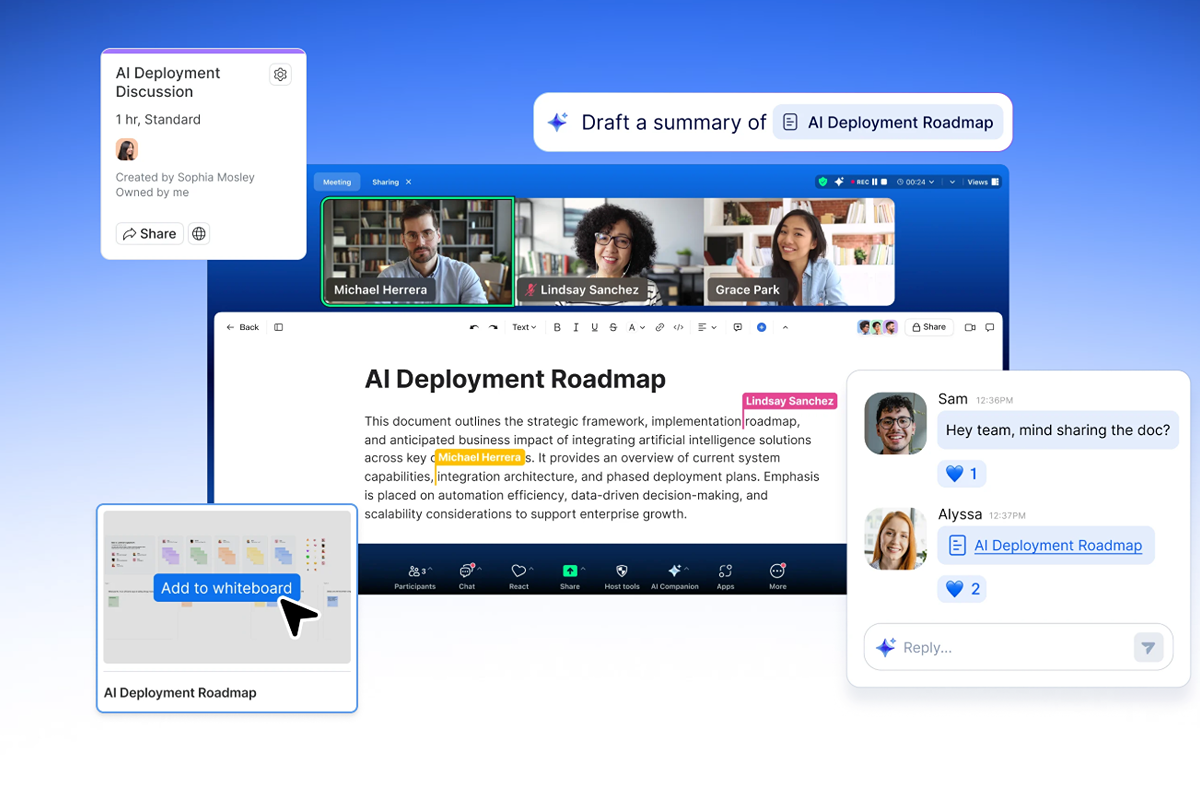The image size is (1200, 800).
Task: Click Add to whiteboard button
Action: [x=227, y=588]
